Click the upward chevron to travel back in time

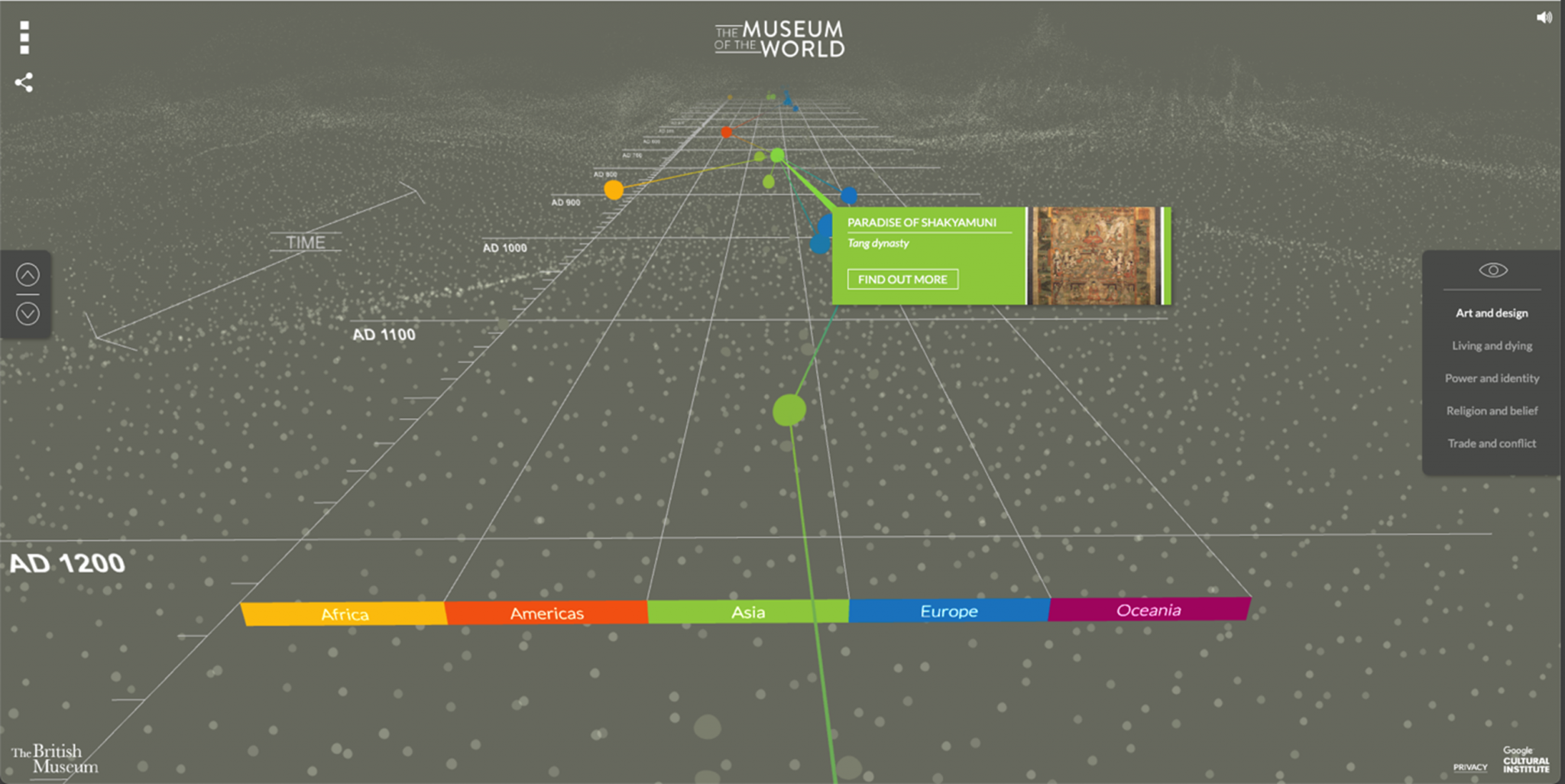[x=29, y=273]
